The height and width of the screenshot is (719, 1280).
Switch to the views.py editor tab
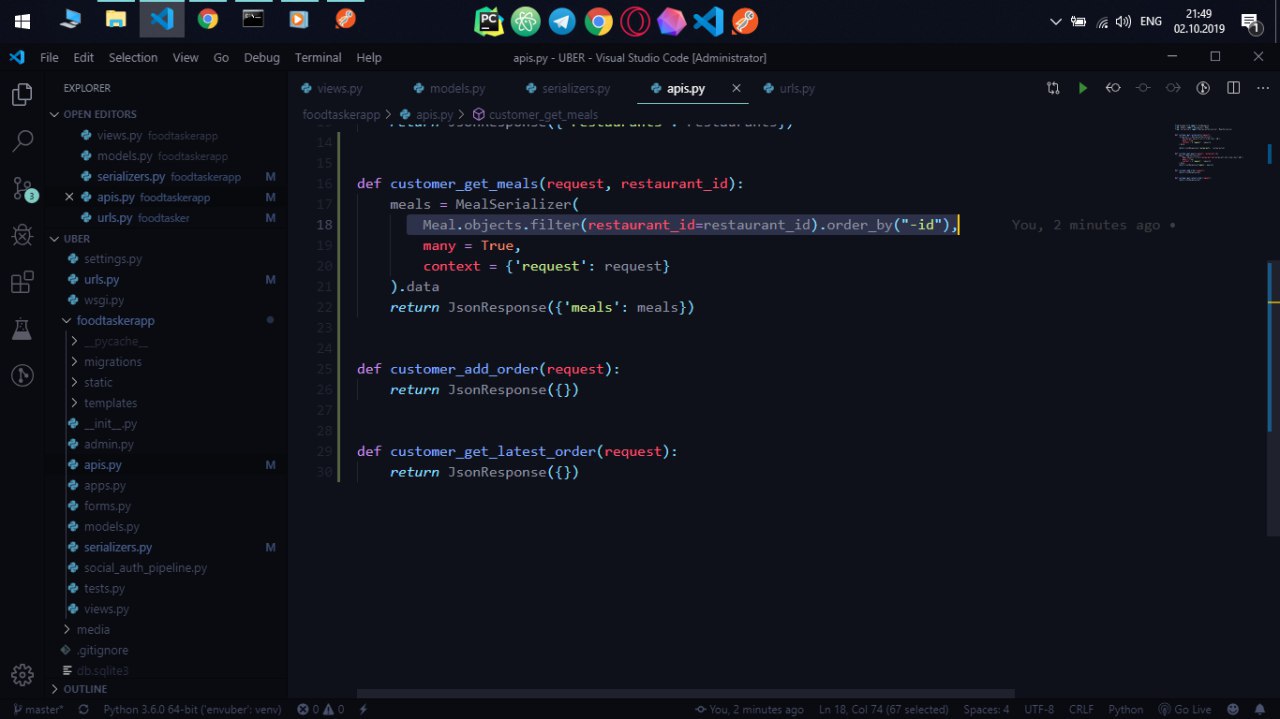pos(340,88)
